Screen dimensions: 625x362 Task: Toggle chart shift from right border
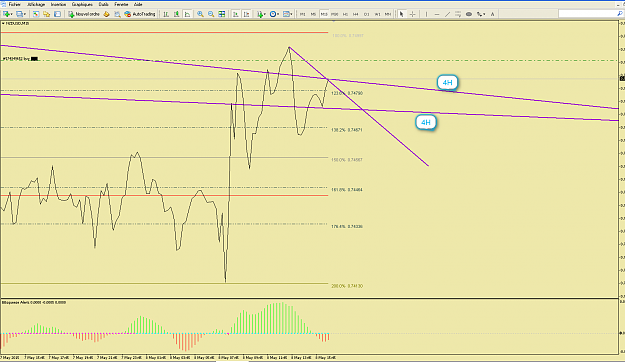246,14
